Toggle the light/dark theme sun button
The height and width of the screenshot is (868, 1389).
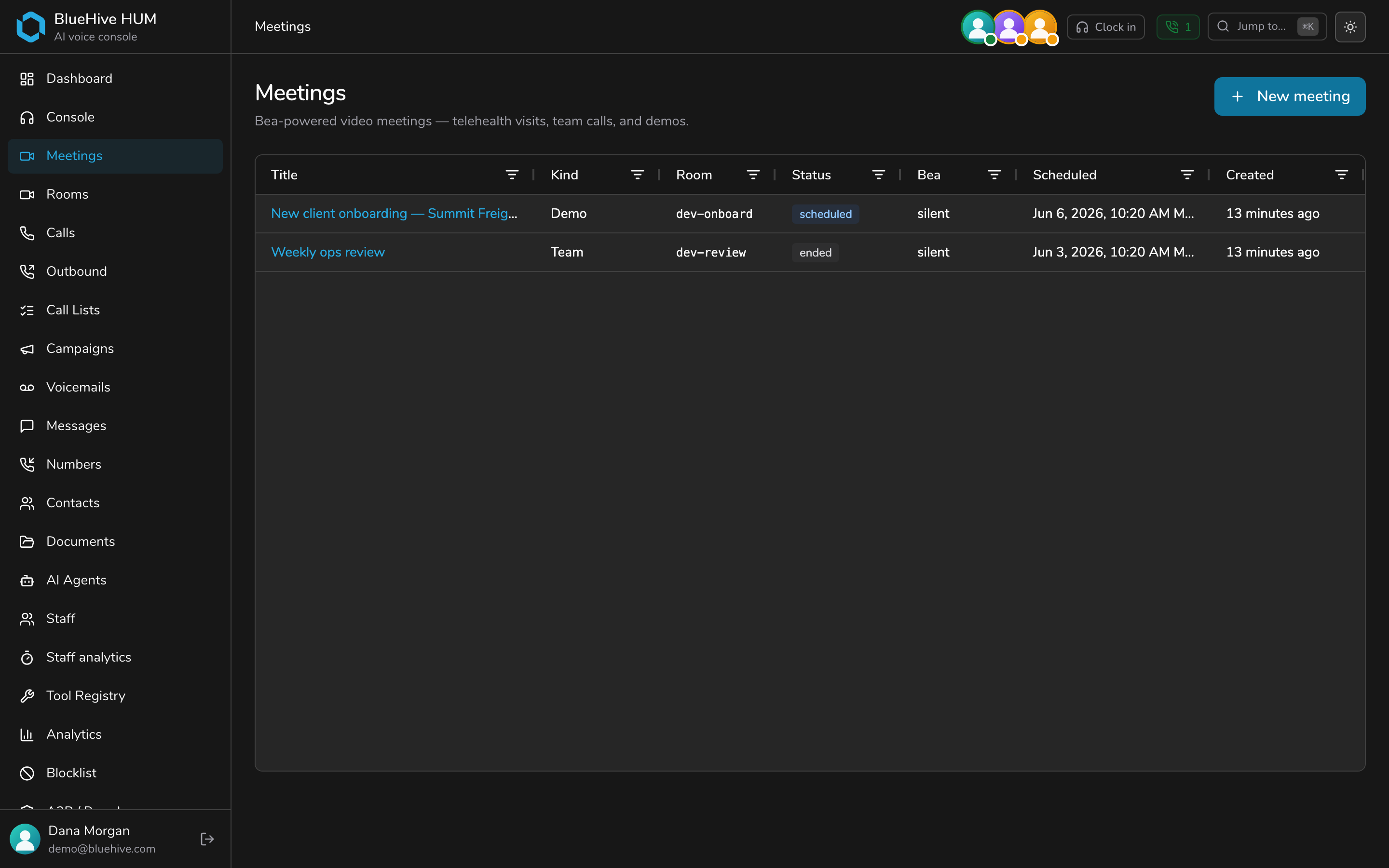click(x=1350, y=27)
